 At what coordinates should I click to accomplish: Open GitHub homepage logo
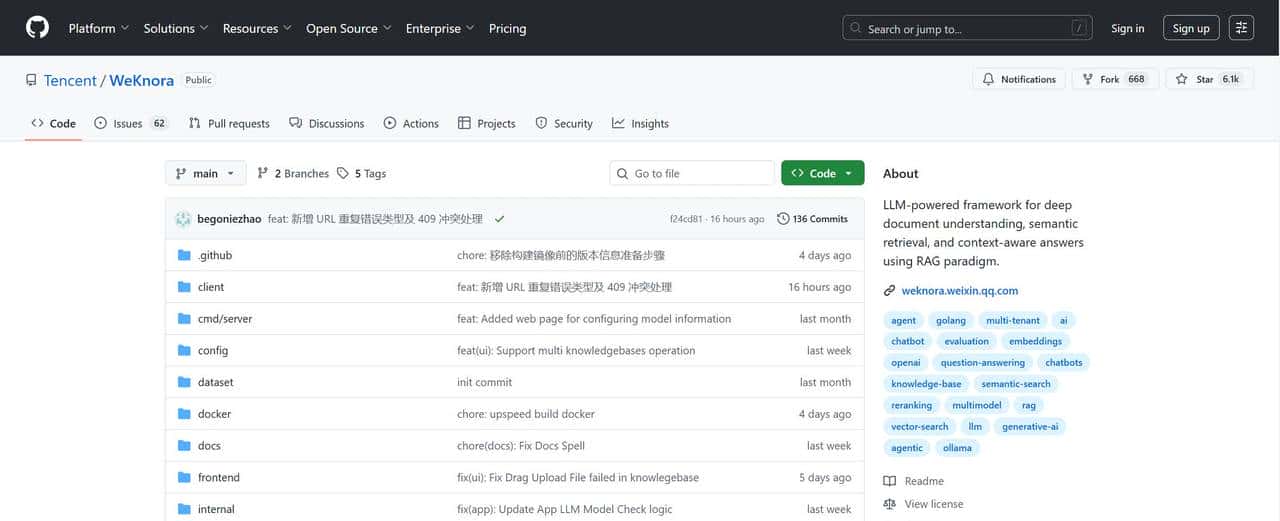click(x=37, y=28)
